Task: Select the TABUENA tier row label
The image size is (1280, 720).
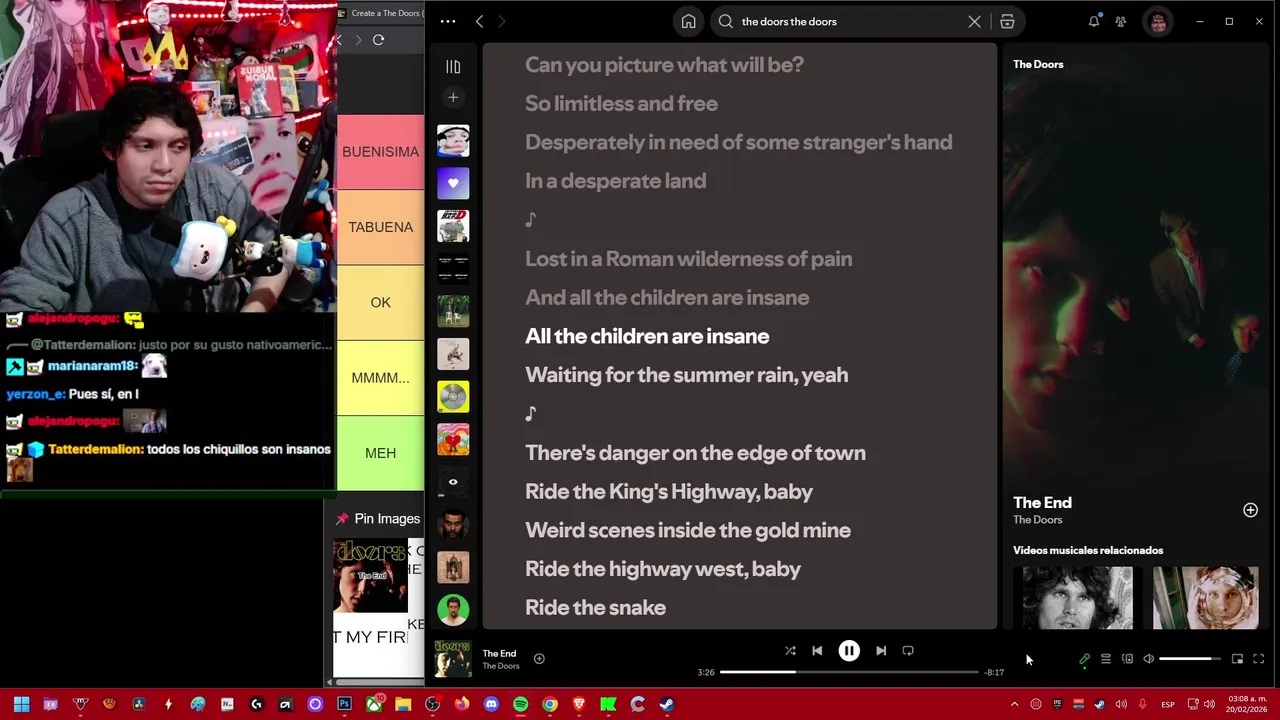Action: tap(380, 227)
